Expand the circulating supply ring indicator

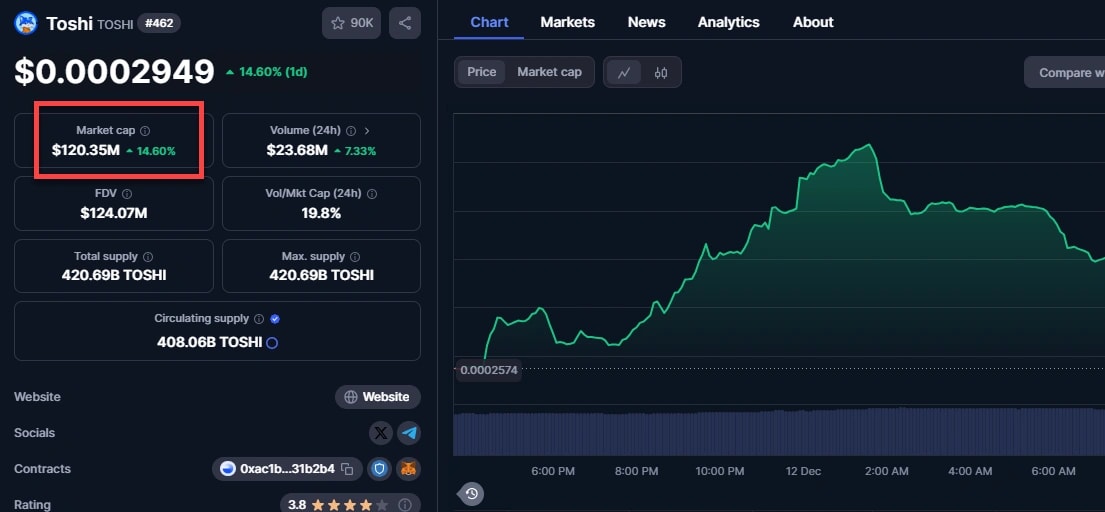272,342
